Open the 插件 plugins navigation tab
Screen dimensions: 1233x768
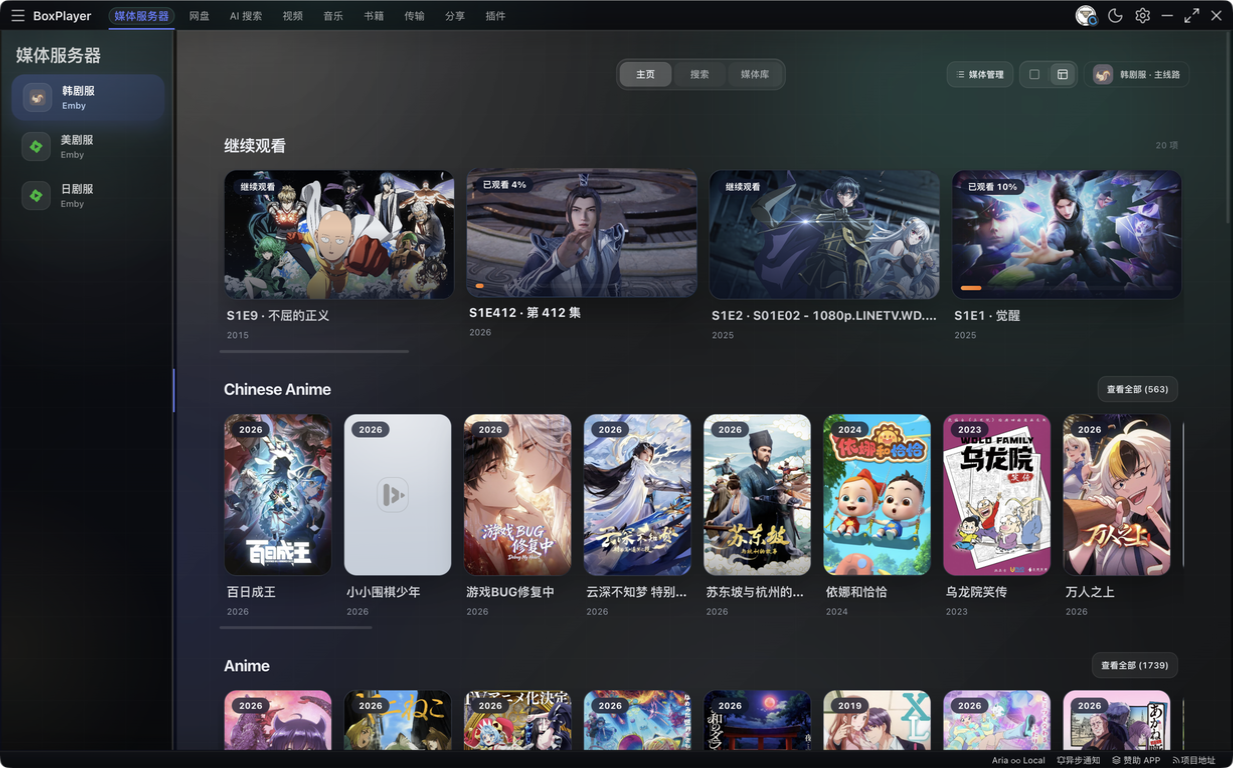coord(495,16)
